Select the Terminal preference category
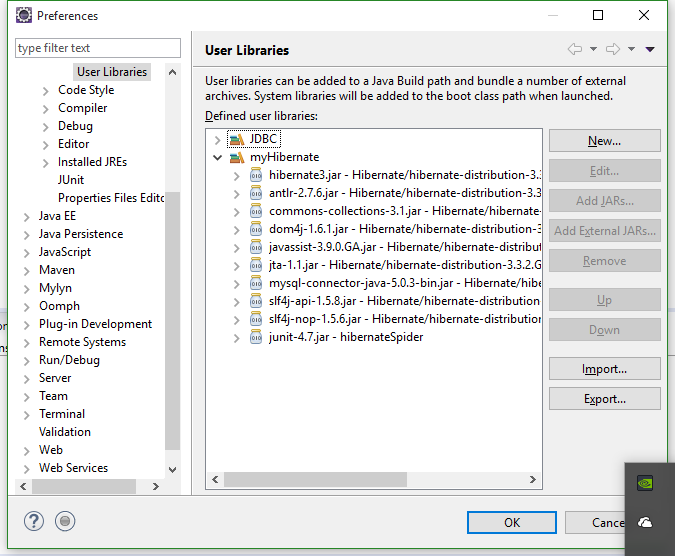Viewport: 675px width, 556px height. [62, 414]
